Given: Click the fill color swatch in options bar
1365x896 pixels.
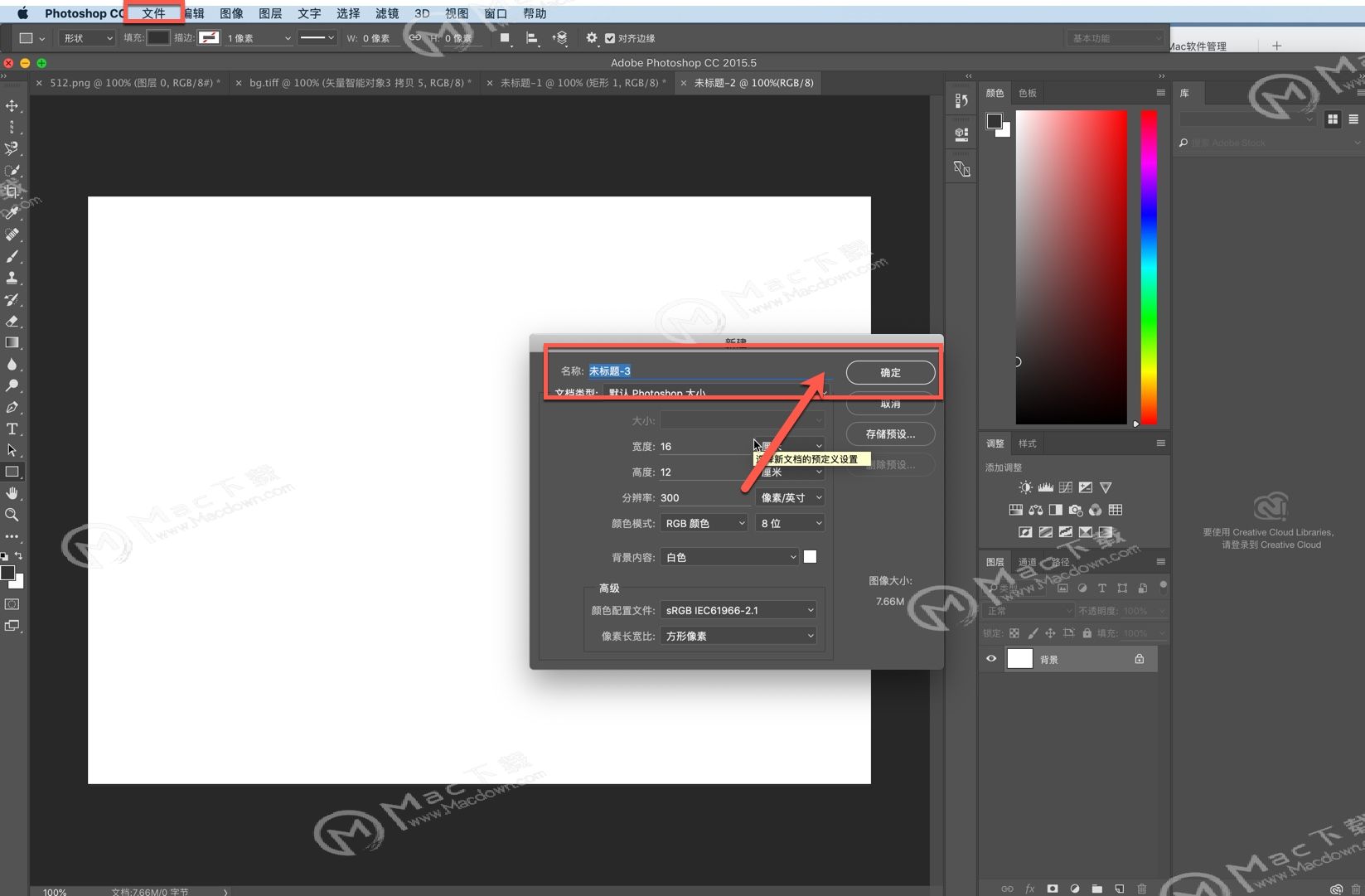Looking at the screenshot, I should (158, 38).
